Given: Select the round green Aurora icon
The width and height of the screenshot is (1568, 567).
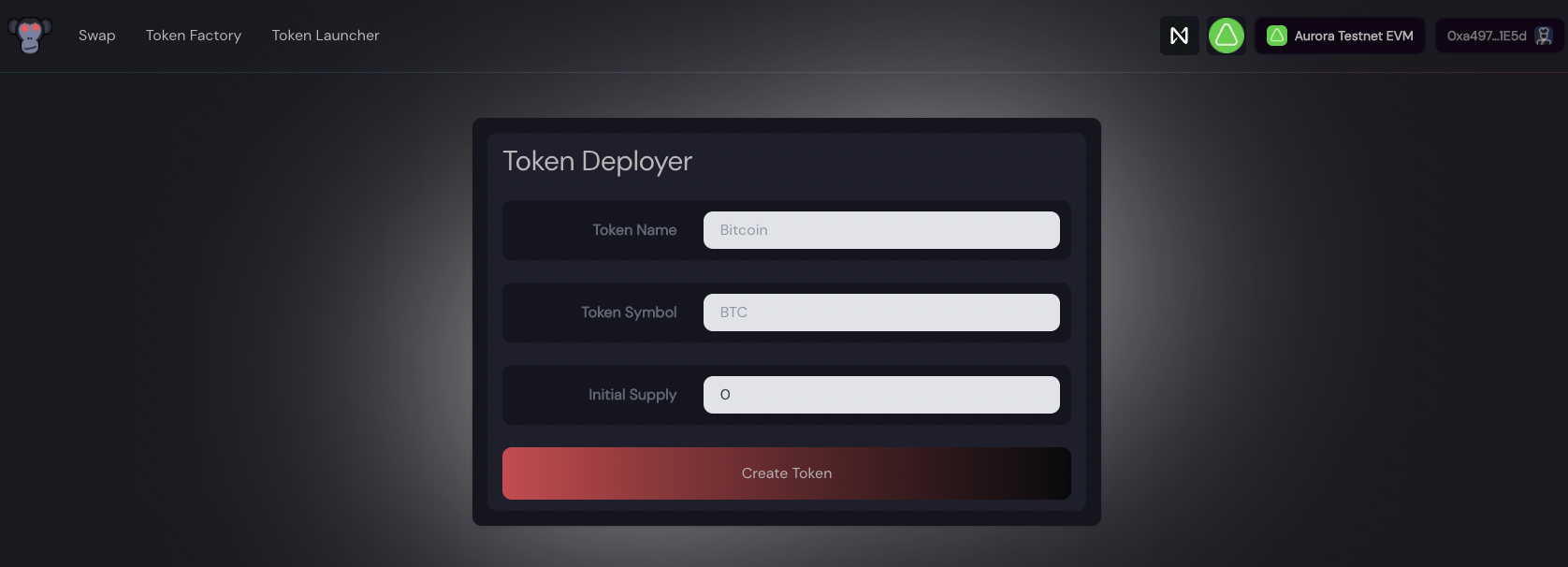Looking at the screenshot, I should 1226,36.
